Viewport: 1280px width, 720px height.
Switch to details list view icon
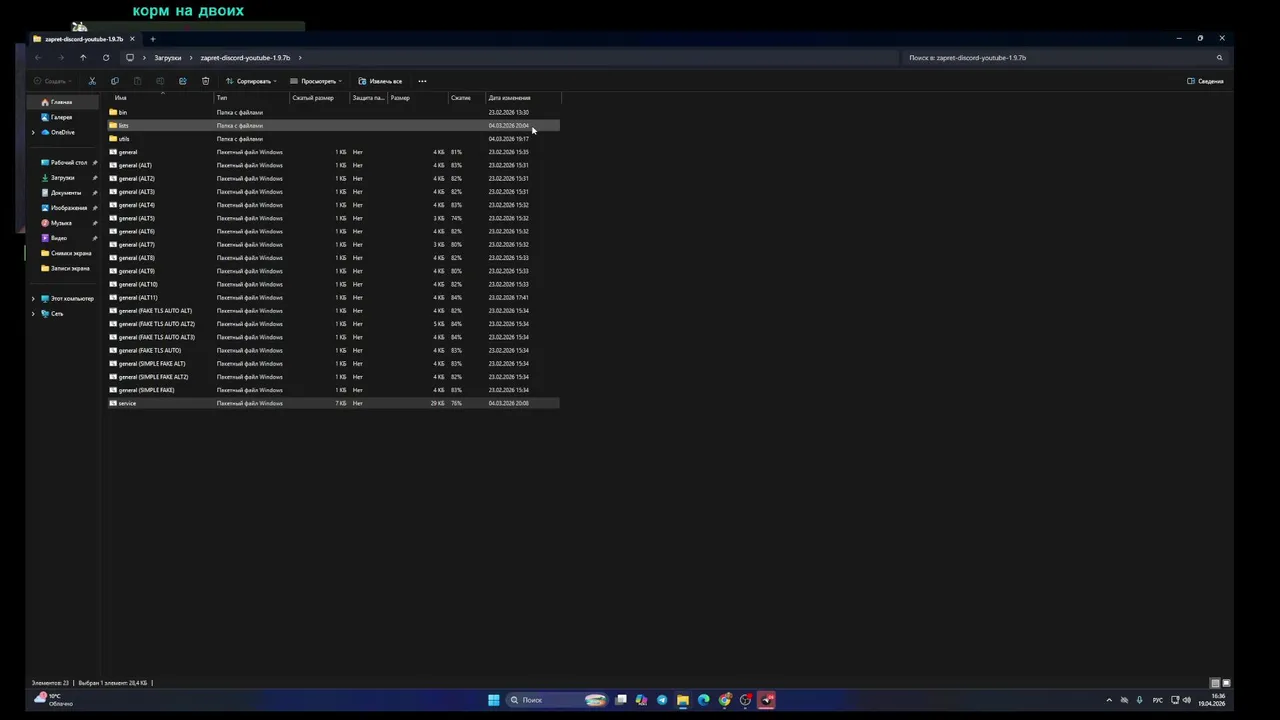coord(1215,683)
